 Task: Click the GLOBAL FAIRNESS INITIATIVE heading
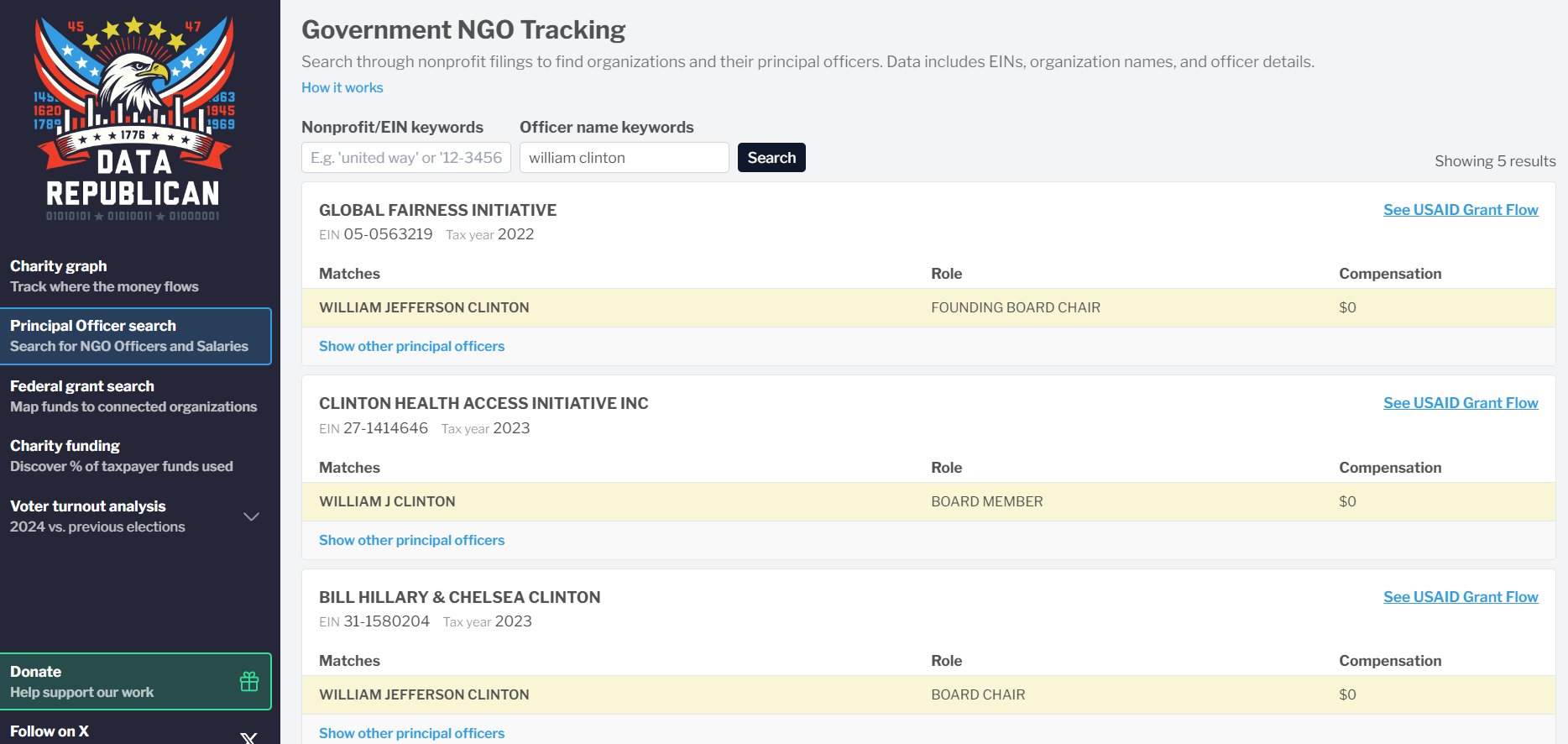pos(438,210)
